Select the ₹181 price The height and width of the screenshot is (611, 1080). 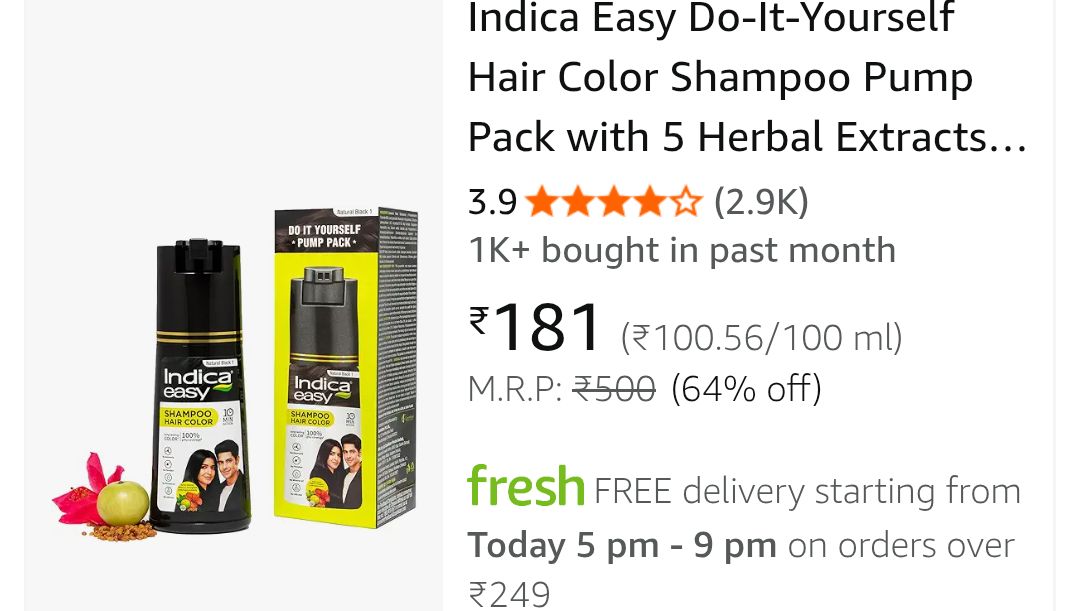(534, 327)
